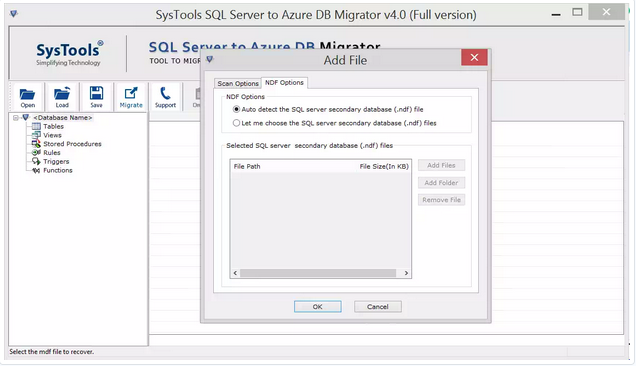
Task: Click the Add Files button
Action: point(441,165)
